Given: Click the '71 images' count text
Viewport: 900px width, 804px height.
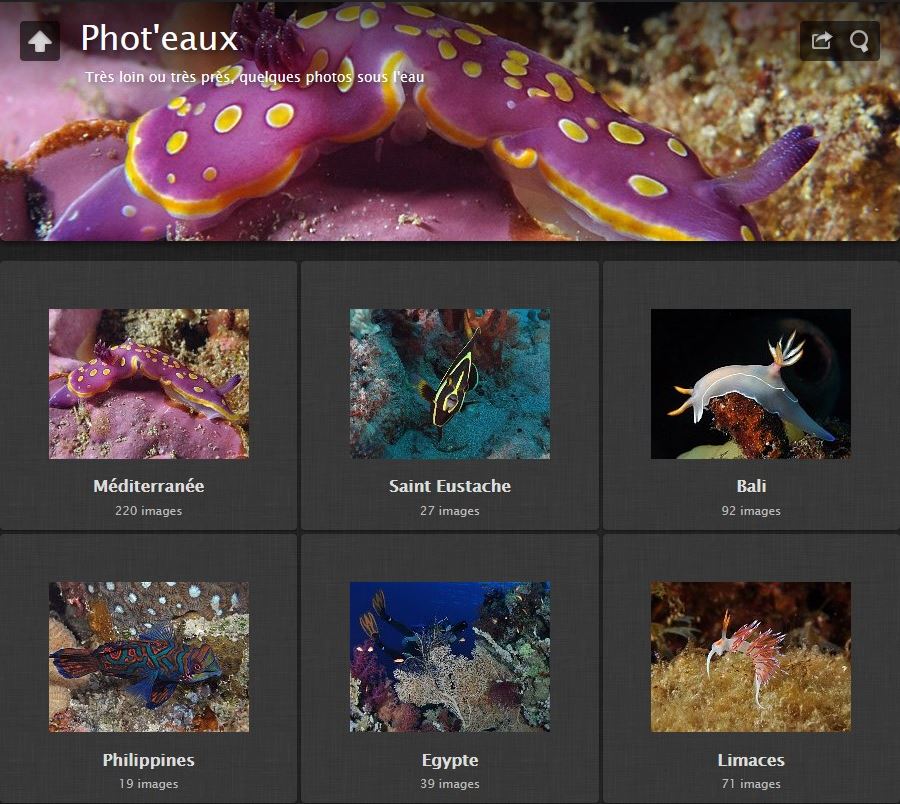Looking at the screenshot, I should (751, 784).
